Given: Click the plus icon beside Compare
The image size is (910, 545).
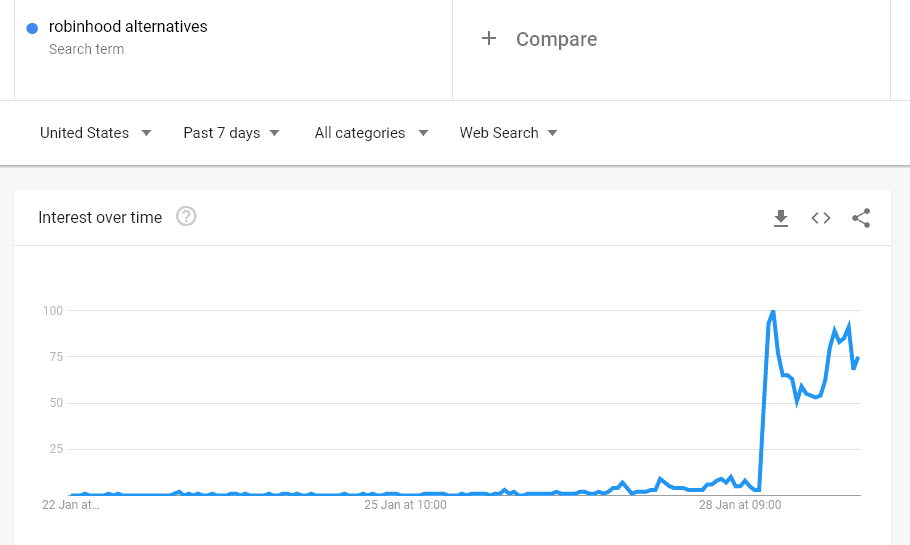Looking at the screenshot, I should (489, 39).
